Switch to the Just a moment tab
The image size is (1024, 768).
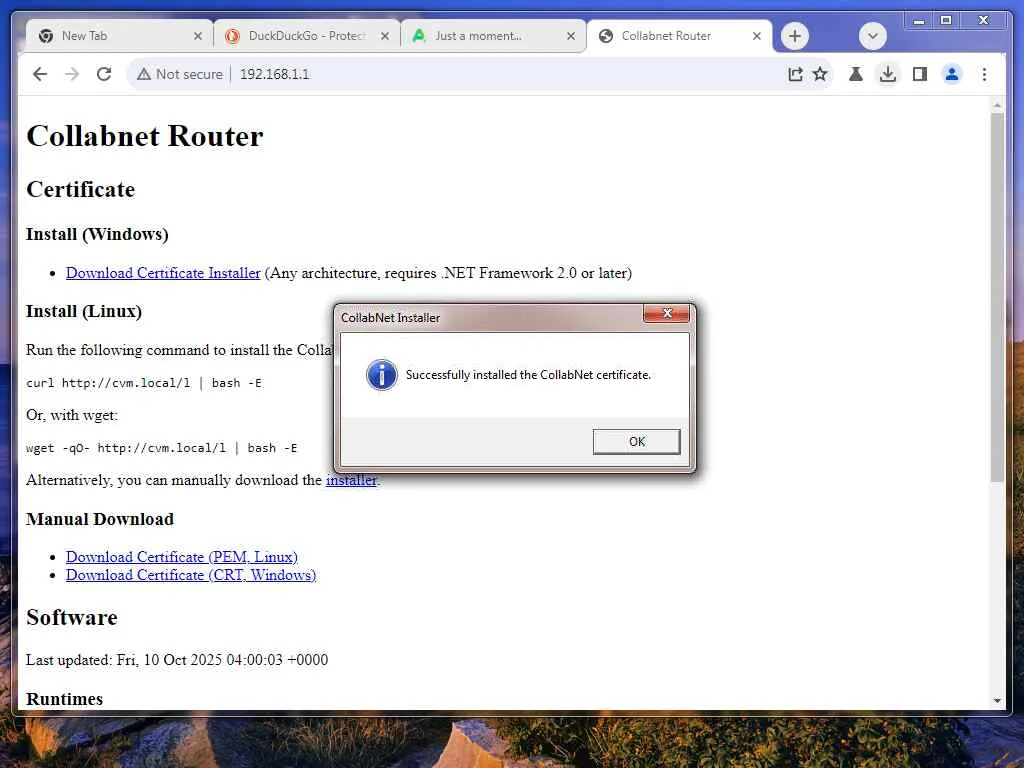(493, 36)
